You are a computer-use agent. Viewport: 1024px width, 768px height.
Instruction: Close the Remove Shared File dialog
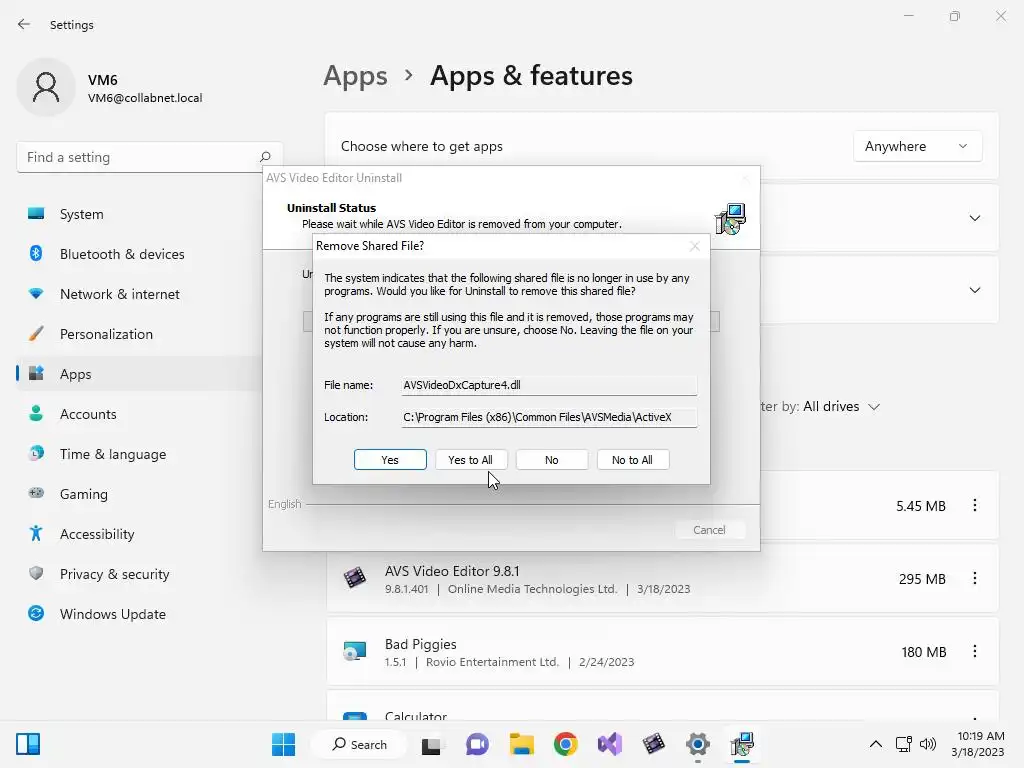point(695,246)
